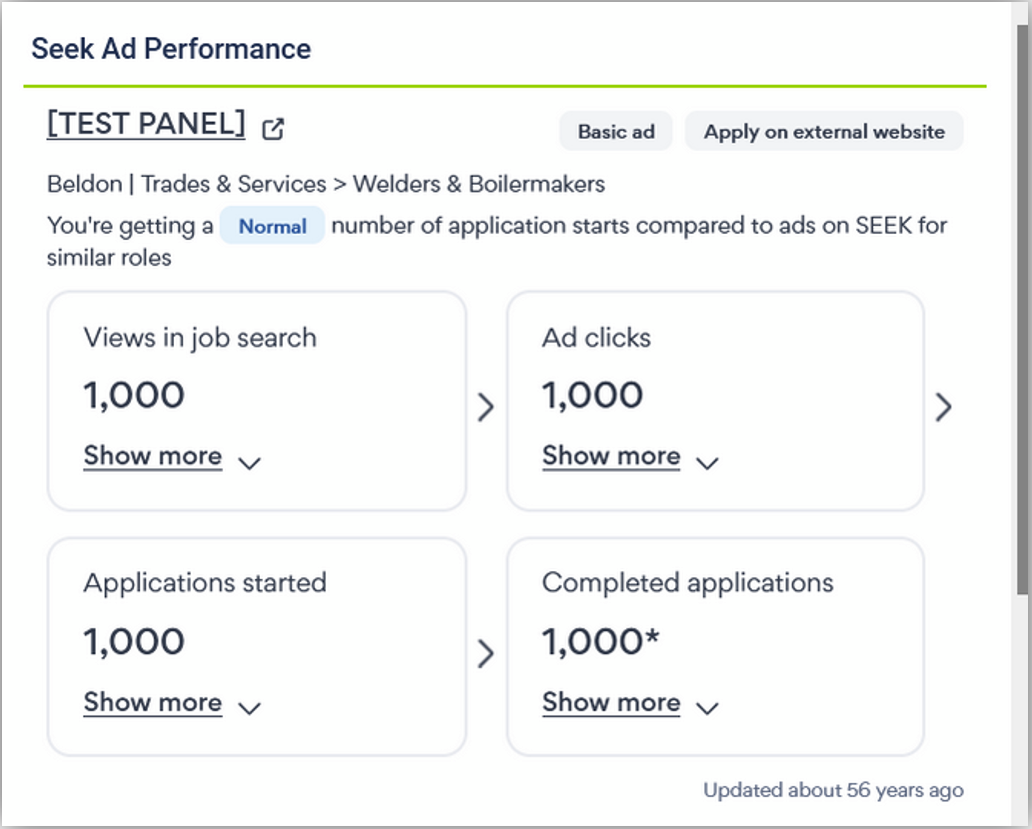The height and width of the screenshot is (829, 1032).
Task: Click Show more in Completed applications card
Action: [x=611, y=702]
